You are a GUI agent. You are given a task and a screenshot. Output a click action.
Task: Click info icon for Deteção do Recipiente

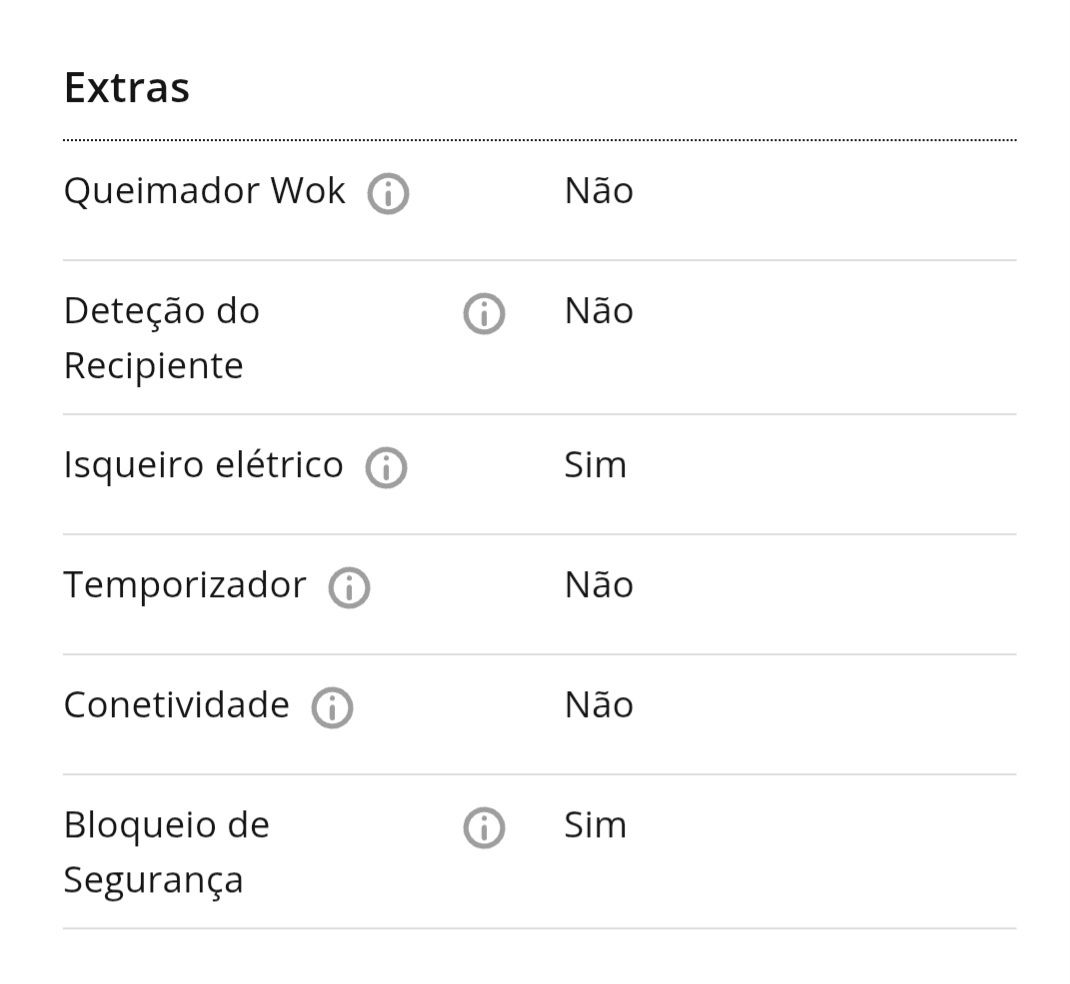click(x=484, y=314)
